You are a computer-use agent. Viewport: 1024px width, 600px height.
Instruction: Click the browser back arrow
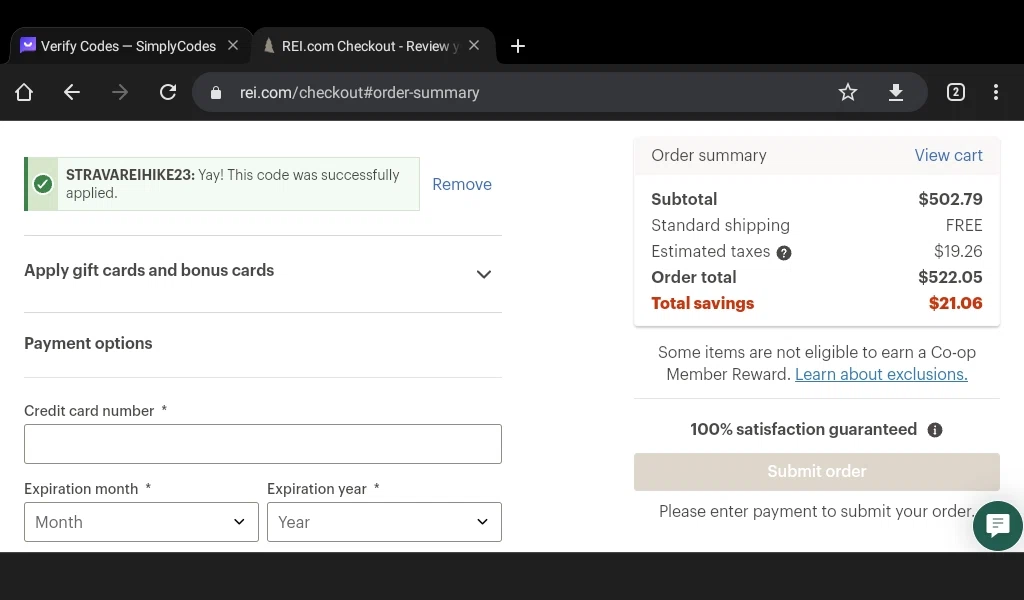[72, 92]
